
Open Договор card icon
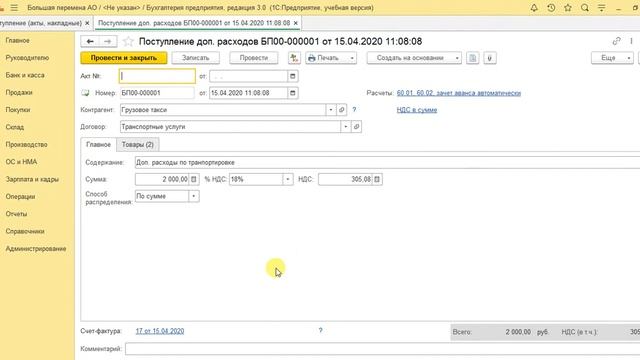click(x=356, y=127)
